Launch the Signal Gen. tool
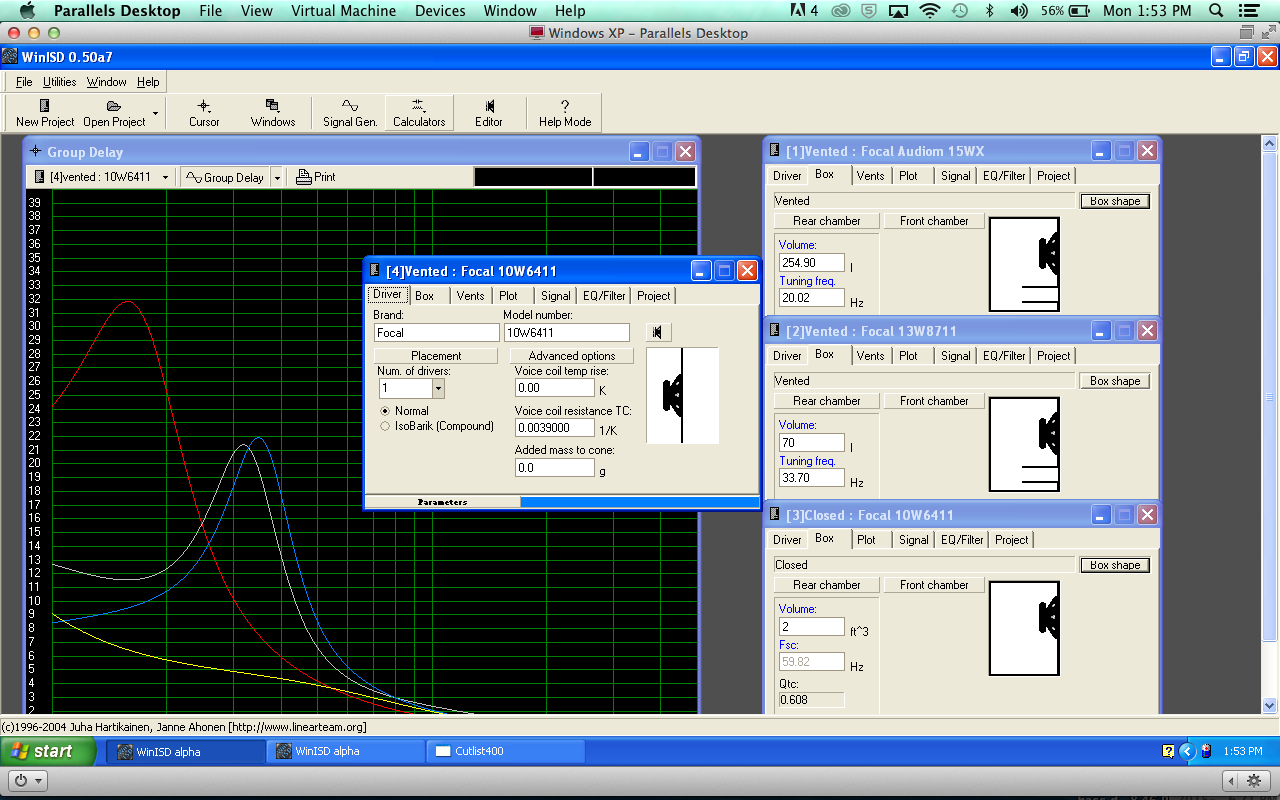Viewport: 1280px width, 800px height. (x=350, y=112)
